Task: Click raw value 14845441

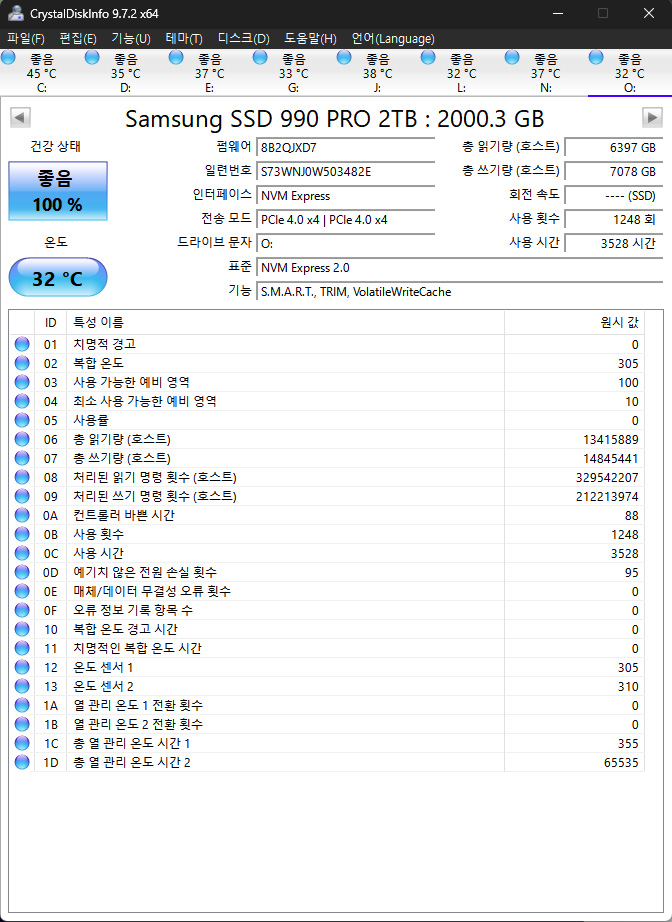Action: click(611, 459)
